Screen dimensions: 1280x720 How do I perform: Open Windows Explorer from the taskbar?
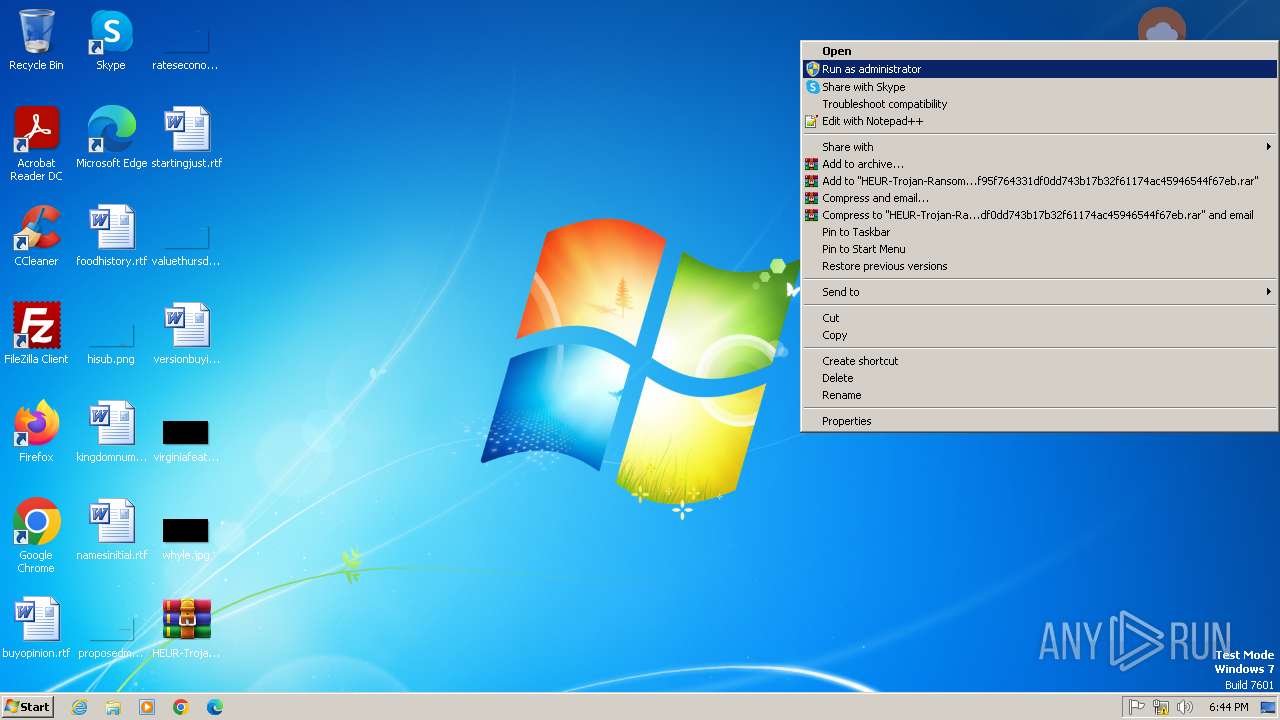tap(113, 707)
